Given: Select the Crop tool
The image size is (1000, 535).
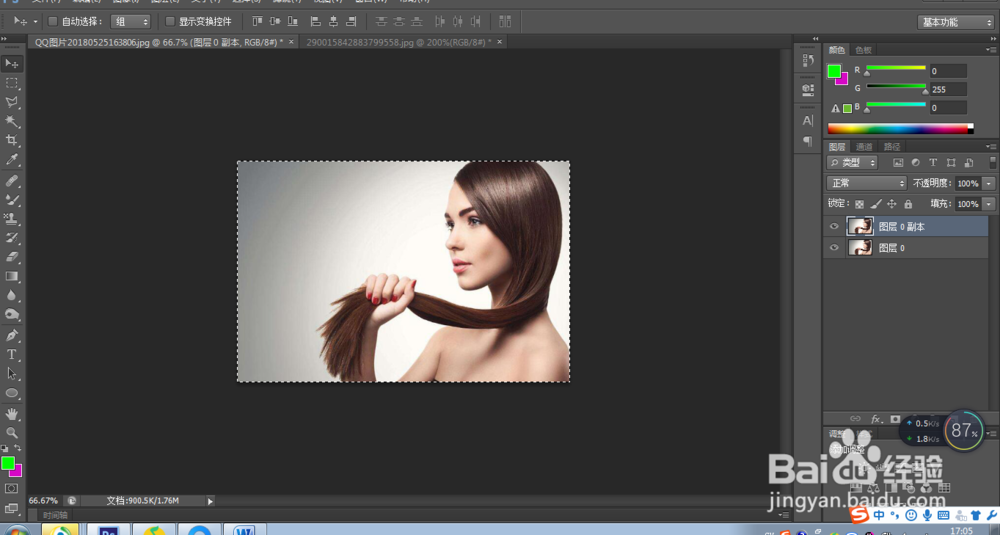Looking at the screenshot, I should coord(11,140).
